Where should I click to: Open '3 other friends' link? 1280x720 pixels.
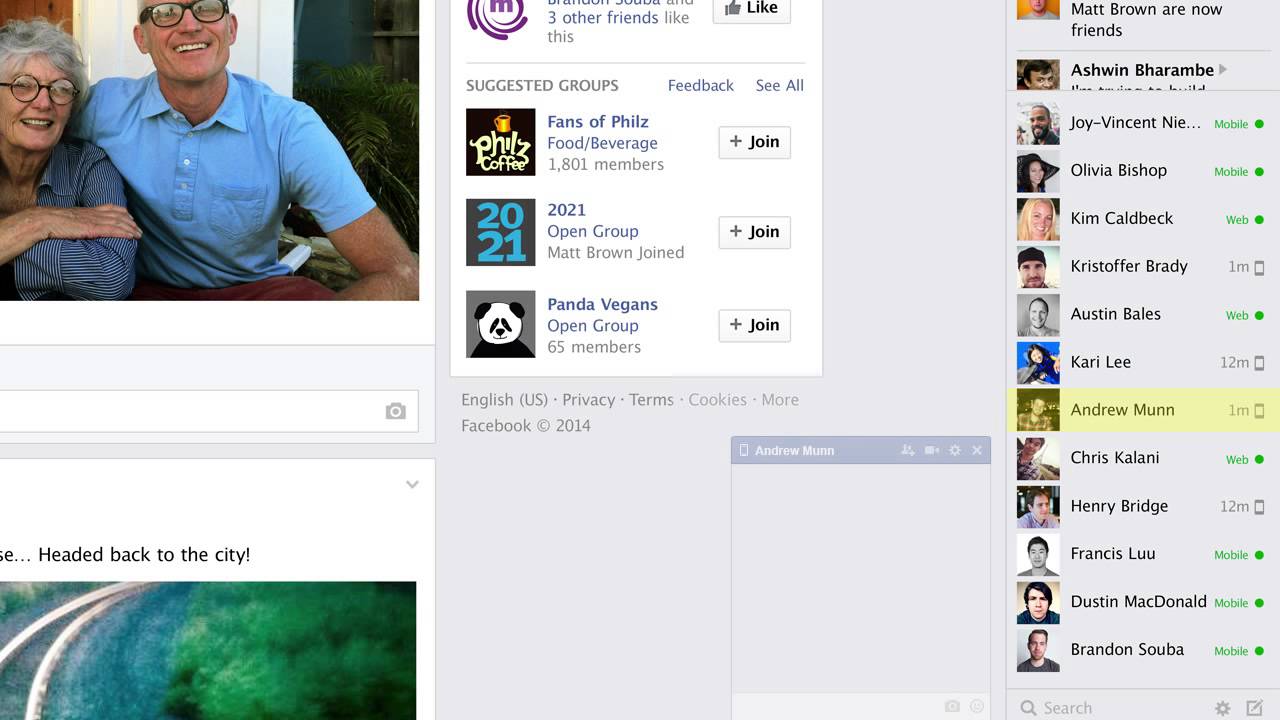[x=603, y=17]
